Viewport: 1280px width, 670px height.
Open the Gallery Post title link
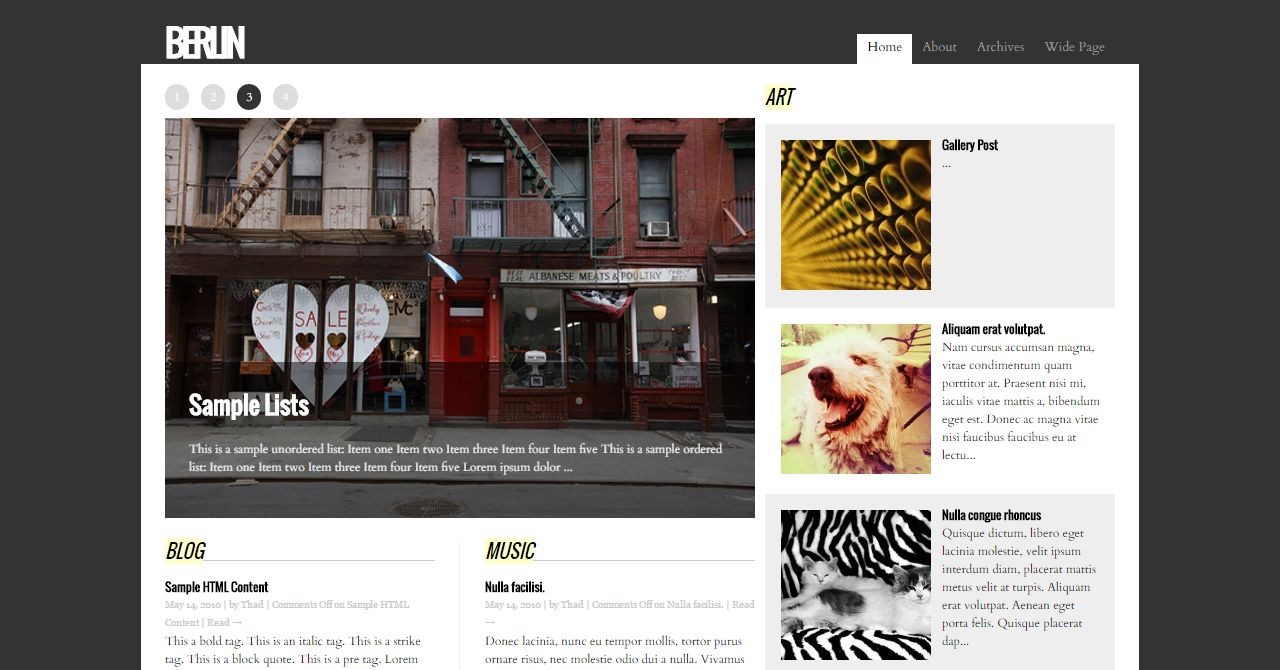coord(970,145)
